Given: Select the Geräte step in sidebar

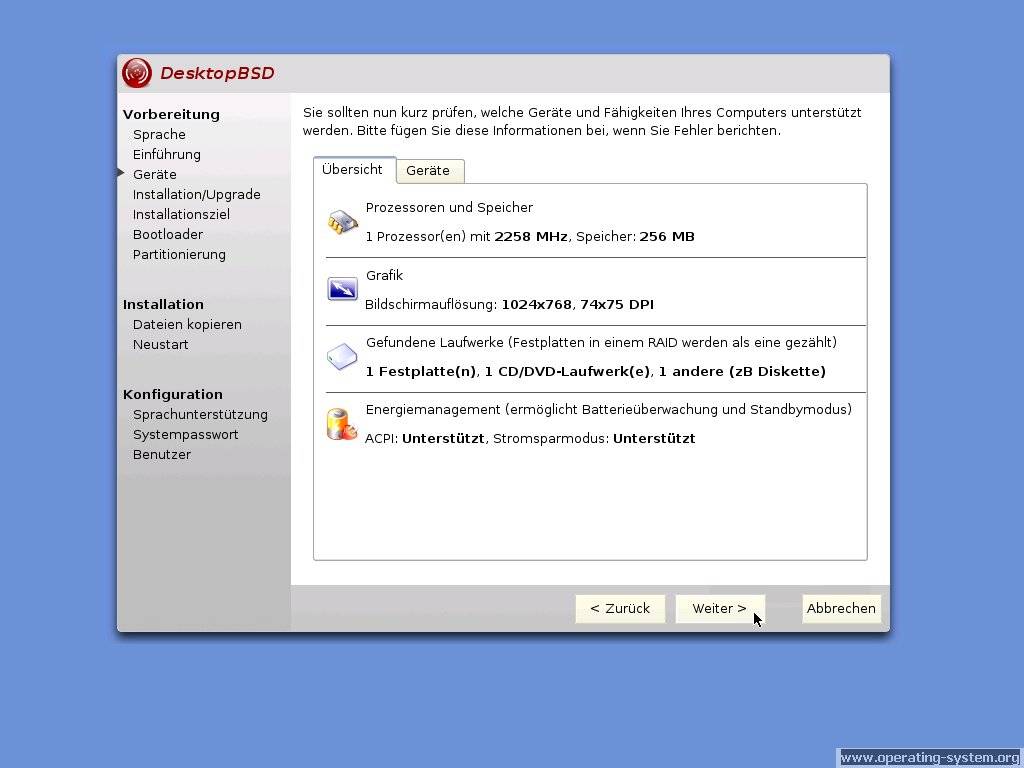Looking at the screenshot, I should (155, 174).
